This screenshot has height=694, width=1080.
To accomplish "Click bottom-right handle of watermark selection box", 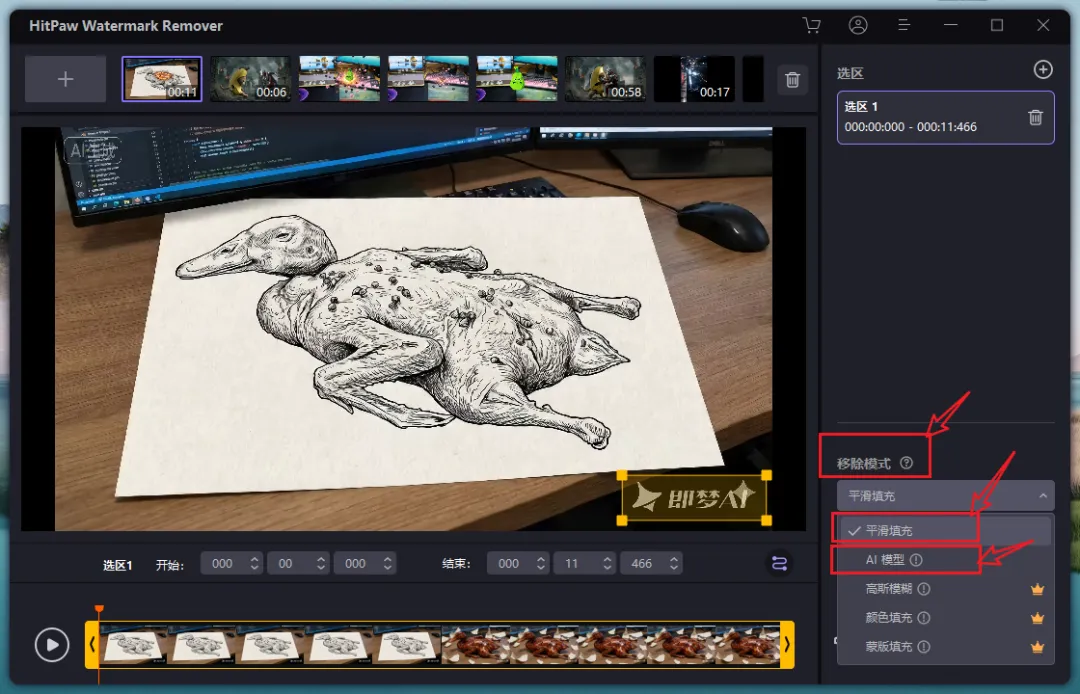I will [x=767, y=520].
